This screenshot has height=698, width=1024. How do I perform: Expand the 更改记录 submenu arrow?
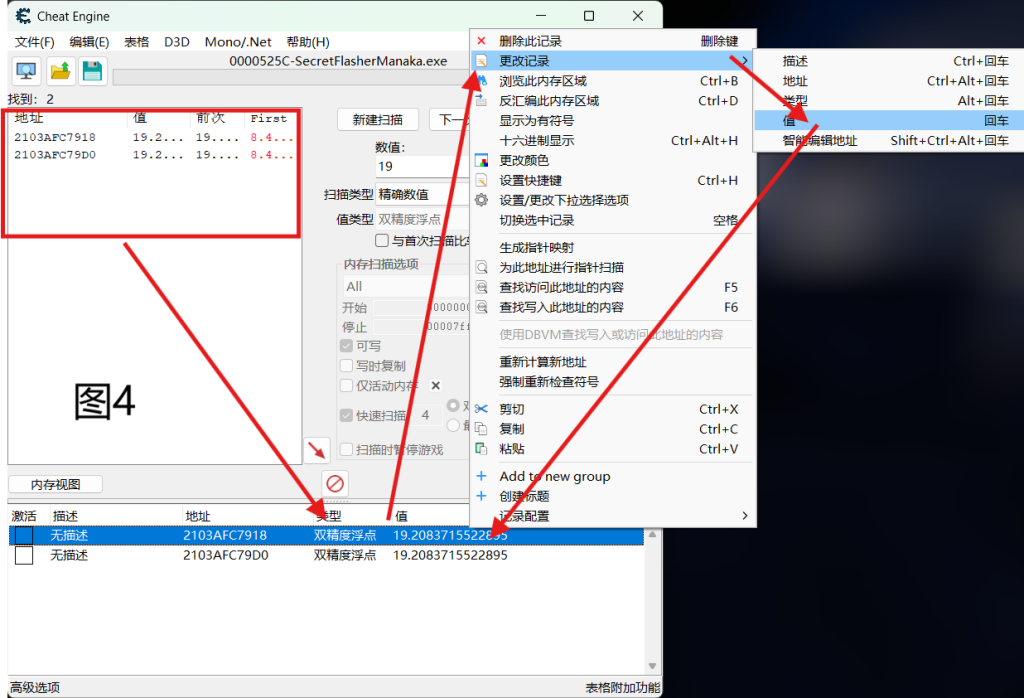pos(744,61)
